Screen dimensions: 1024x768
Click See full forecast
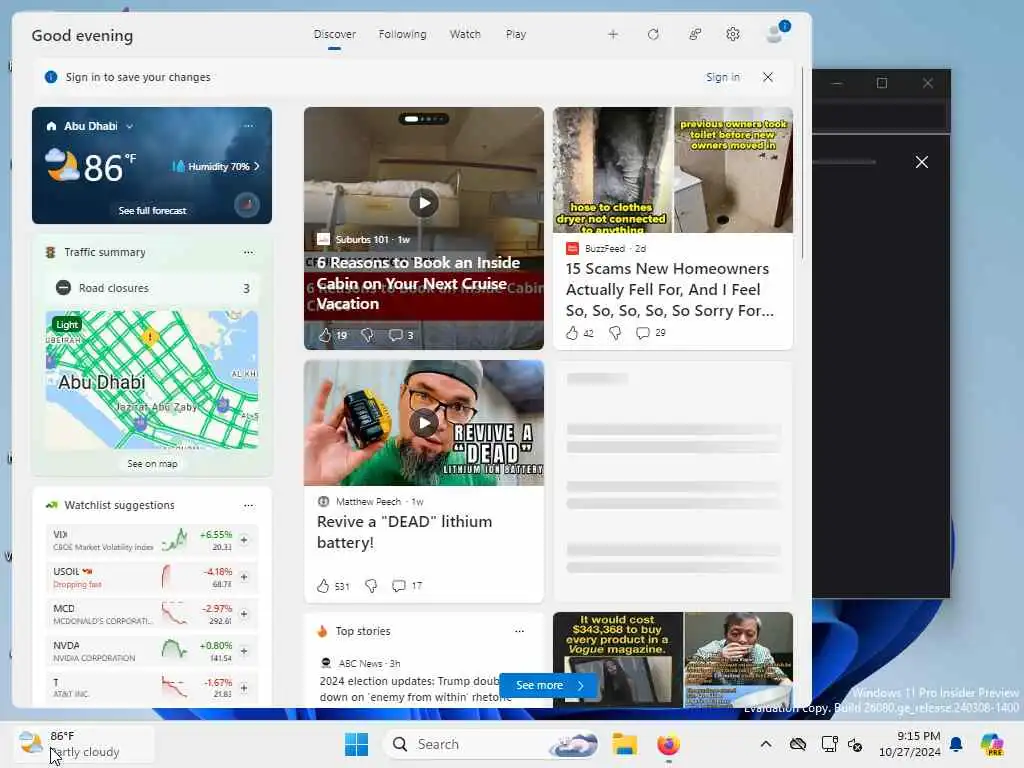pos(152,211)
